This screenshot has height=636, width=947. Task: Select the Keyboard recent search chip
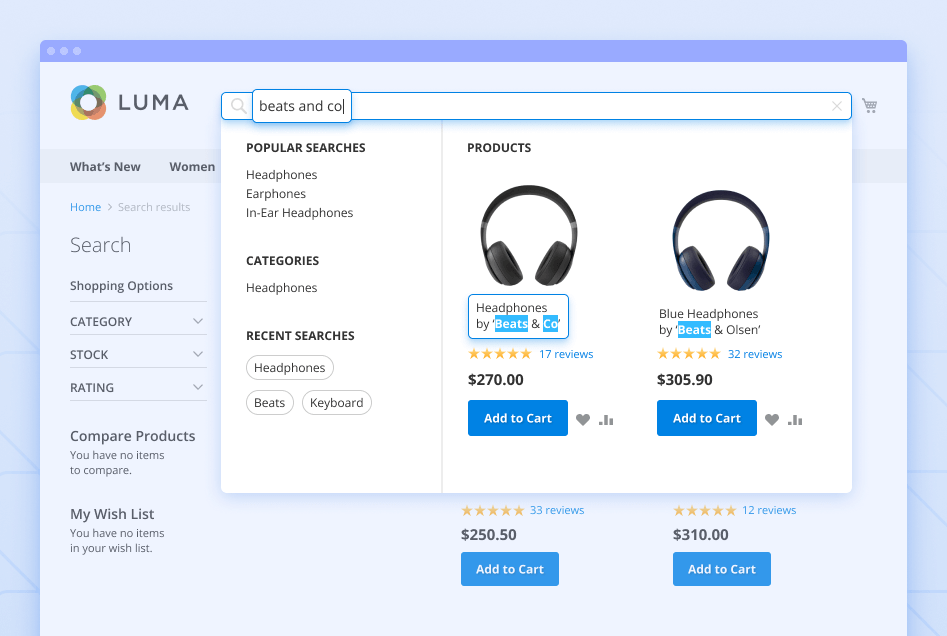click(x=336, y=403)
